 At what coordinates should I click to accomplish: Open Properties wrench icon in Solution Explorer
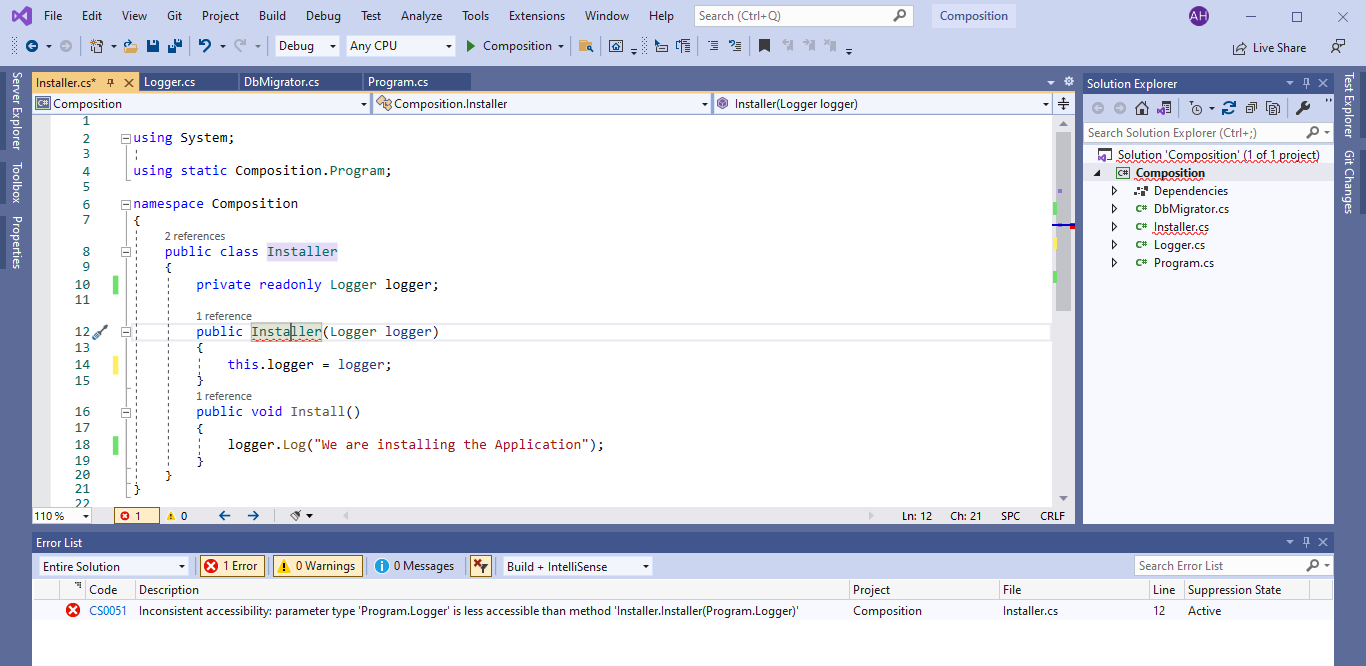tap(1303, 108)
